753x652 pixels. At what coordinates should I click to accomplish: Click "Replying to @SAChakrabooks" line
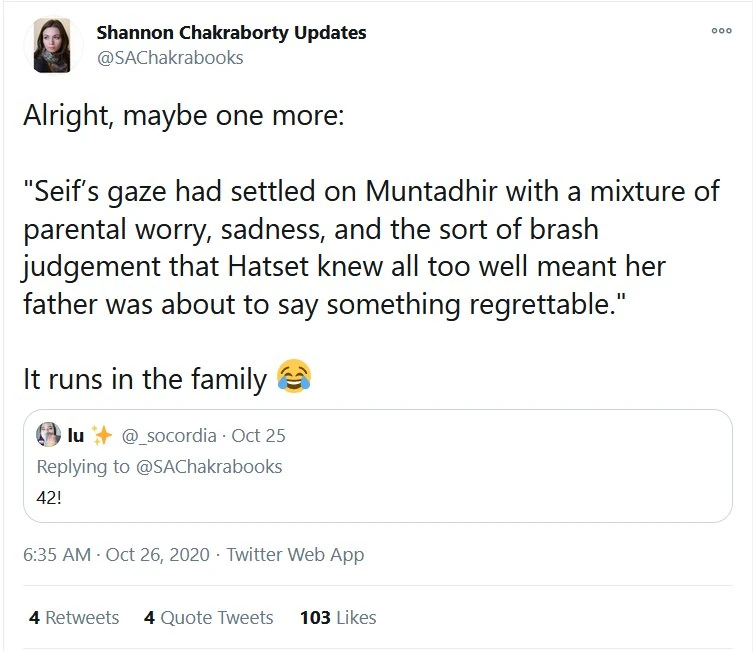(x=159, y=466)
